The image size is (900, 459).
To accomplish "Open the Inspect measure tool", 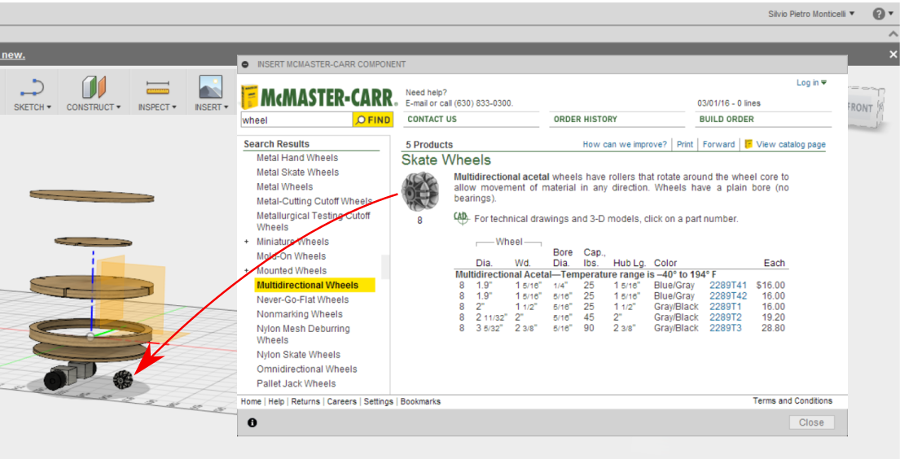I will coord(157,94).
